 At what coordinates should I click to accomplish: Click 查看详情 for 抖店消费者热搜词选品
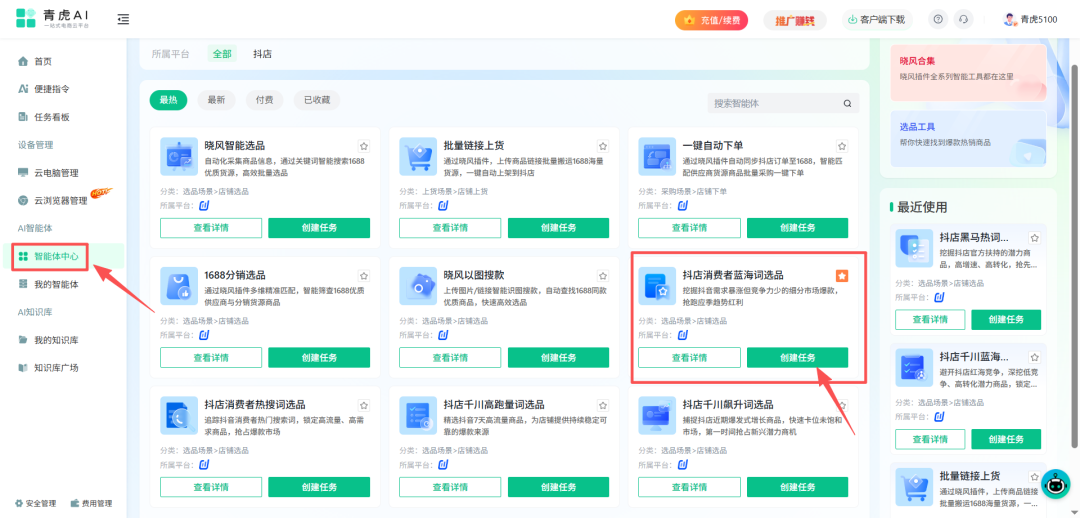click(x=211, y=486)
